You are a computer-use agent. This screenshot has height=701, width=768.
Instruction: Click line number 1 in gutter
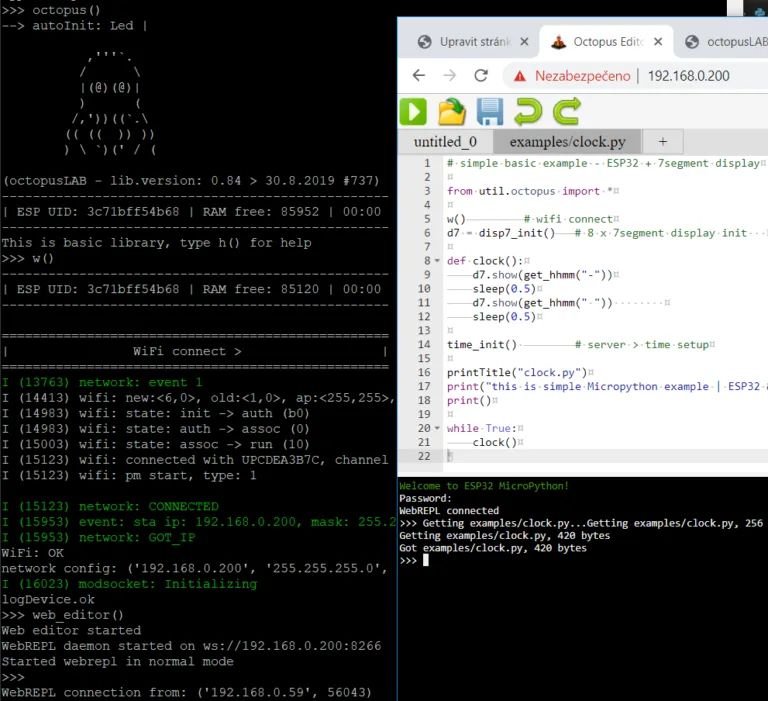[x=427, y=163]
